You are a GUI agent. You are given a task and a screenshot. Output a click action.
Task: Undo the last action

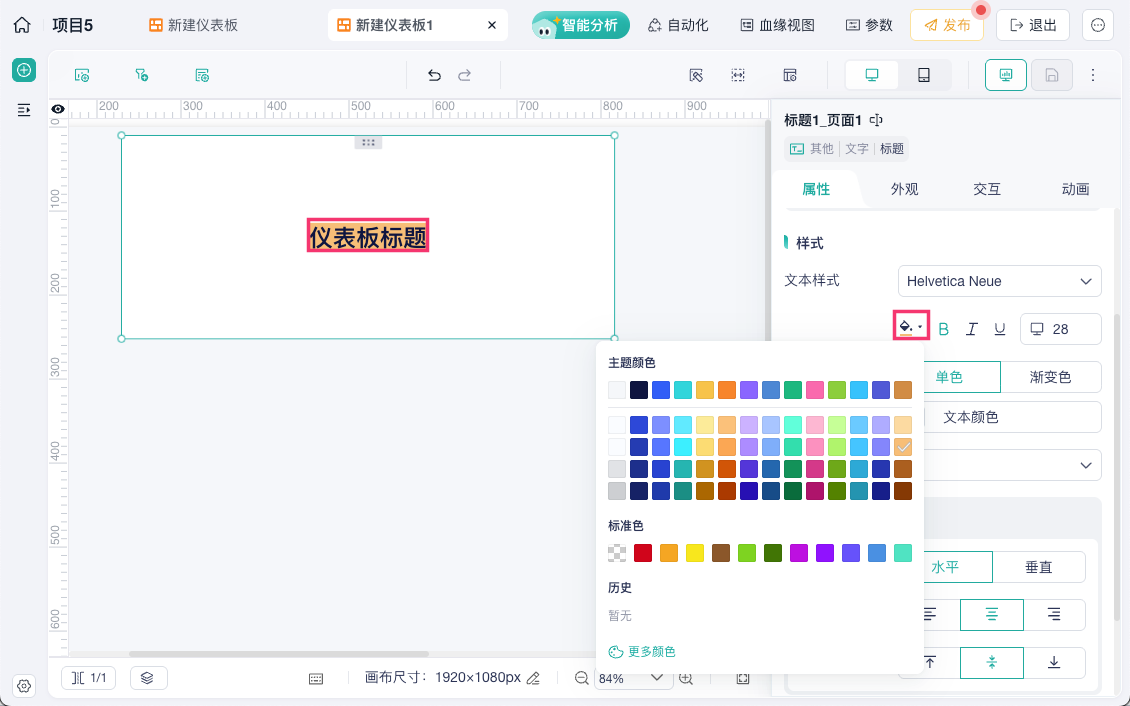434,75
